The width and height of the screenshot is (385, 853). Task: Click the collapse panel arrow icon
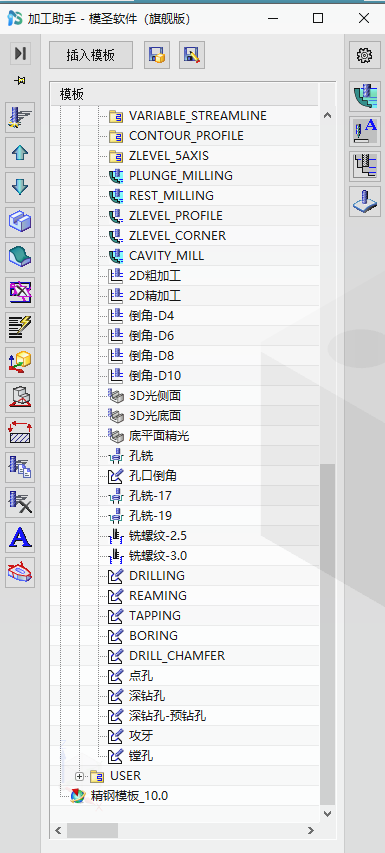pos(20,53)
